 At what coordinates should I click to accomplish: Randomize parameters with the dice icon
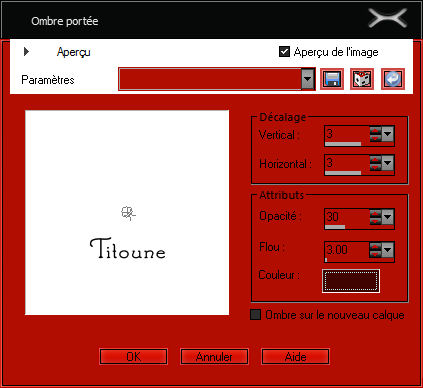pyautogui.click(x=362, y=79)
